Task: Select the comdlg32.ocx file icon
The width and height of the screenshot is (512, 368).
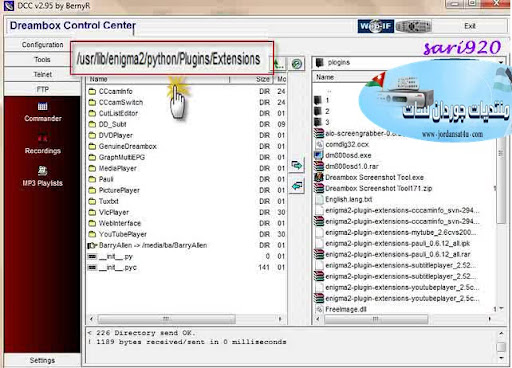Action: [319, 144]
